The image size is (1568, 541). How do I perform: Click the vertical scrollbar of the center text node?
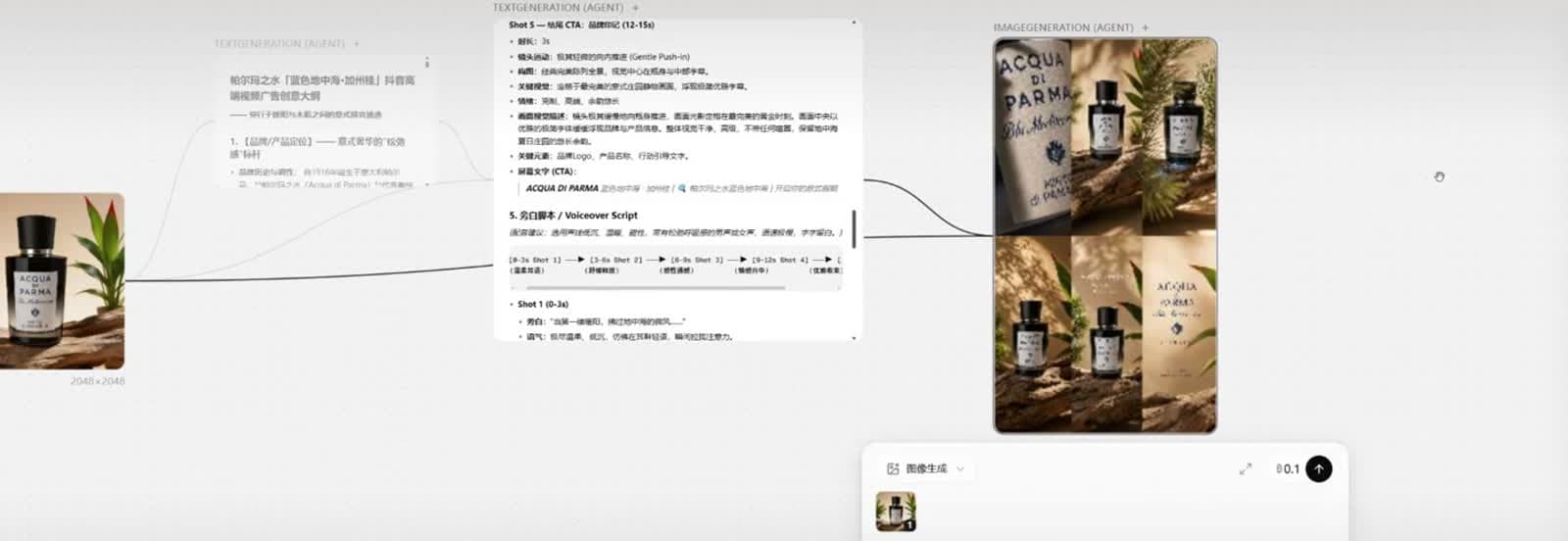(854, 228)
